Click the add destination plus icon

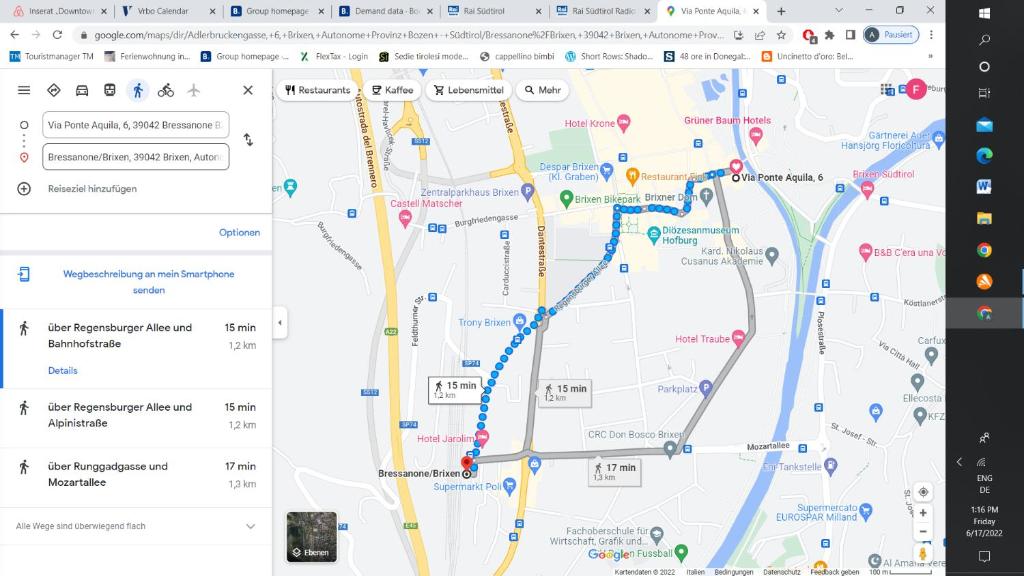tap(24, 189)
